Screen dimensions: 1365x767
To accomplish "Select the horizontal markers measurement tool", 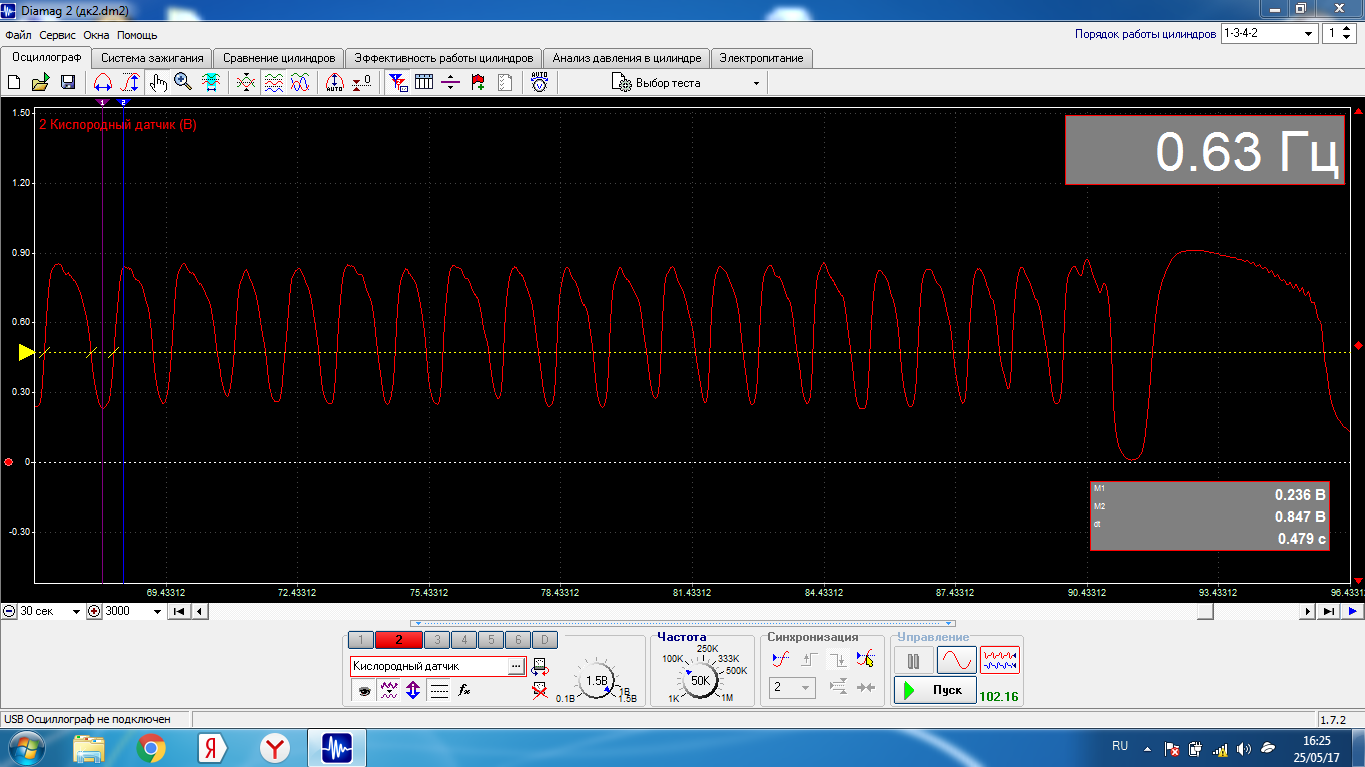I will pyautogui.click(x=103, y=83).
